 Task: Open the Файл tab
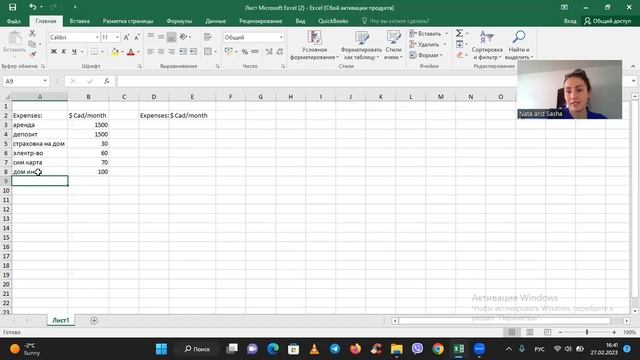click(x=13, y=21)
